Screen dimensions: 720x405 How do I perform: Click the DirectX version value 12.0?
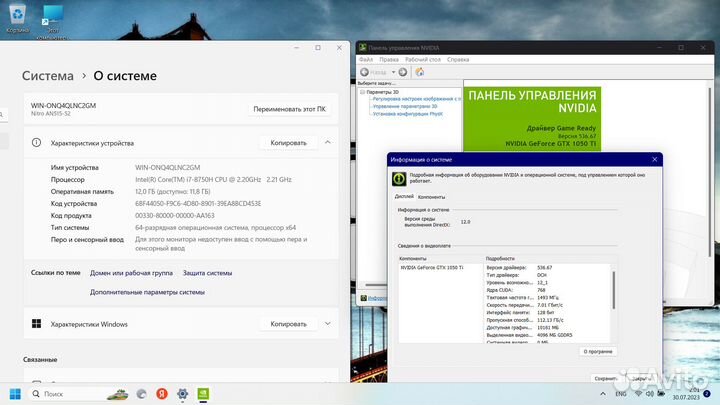point(465,222)
